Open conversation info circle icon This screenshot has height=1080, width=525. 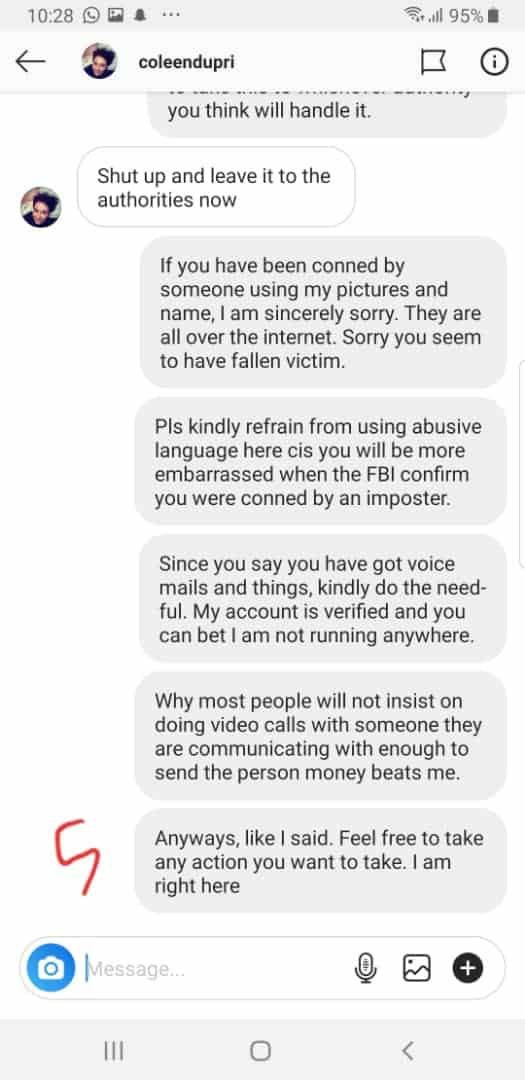494,62
